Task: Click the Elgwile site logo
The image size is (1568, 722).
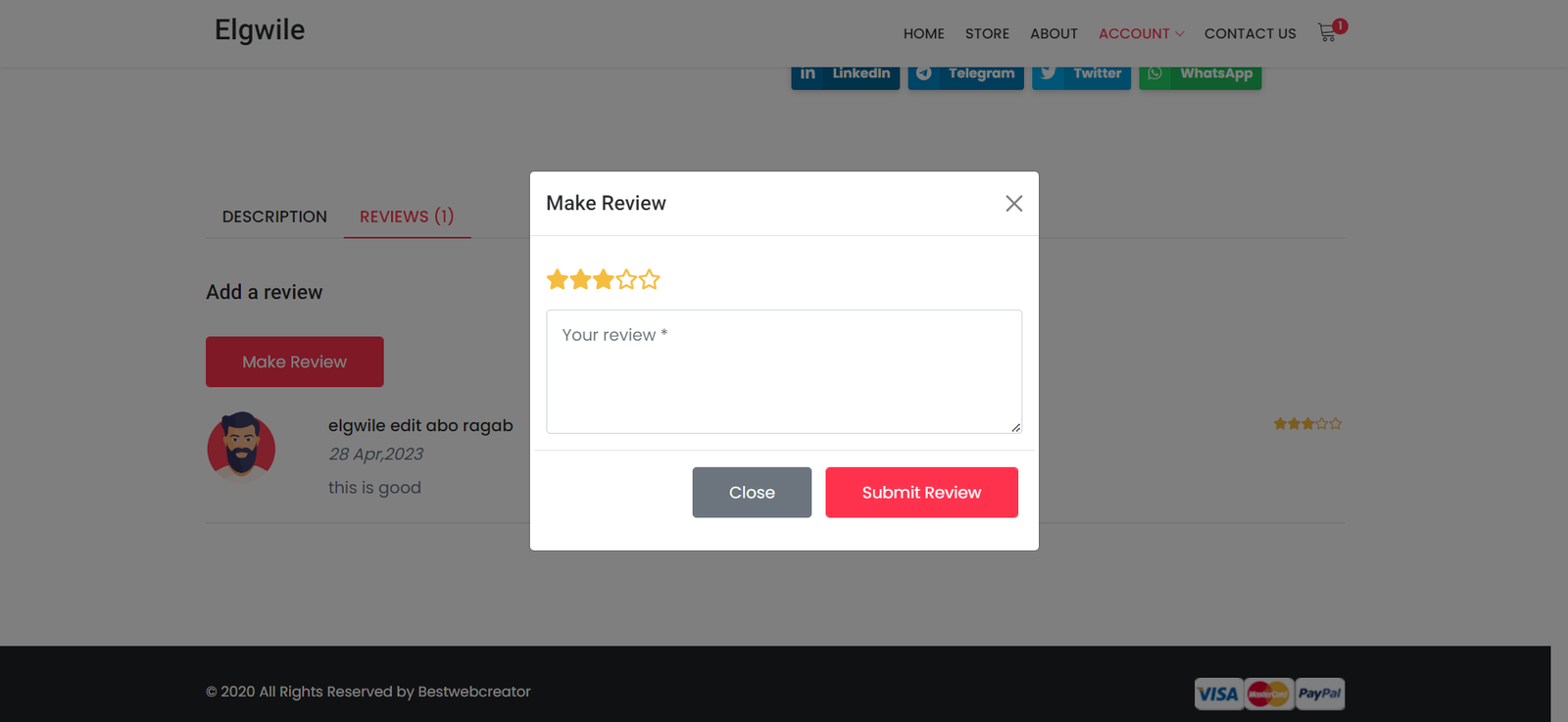Action: pyautogui.click(x=260, y=30)
